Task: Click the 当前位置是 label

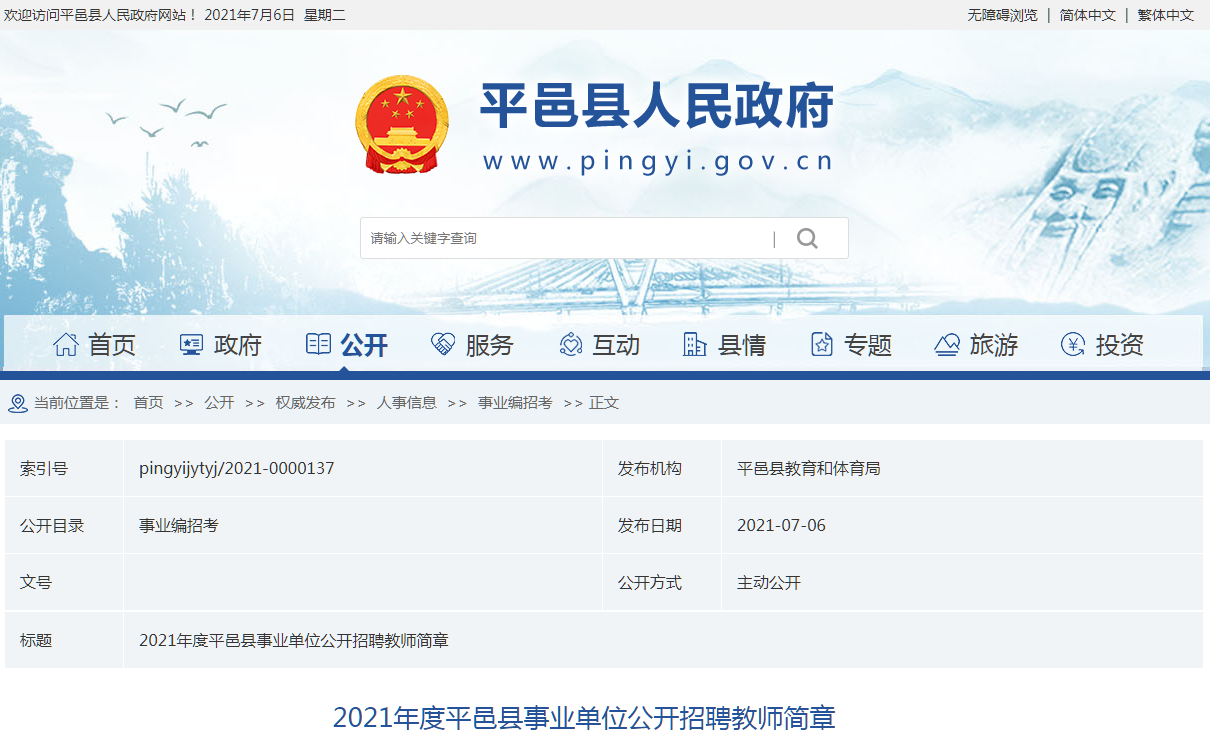Action: 77,403
